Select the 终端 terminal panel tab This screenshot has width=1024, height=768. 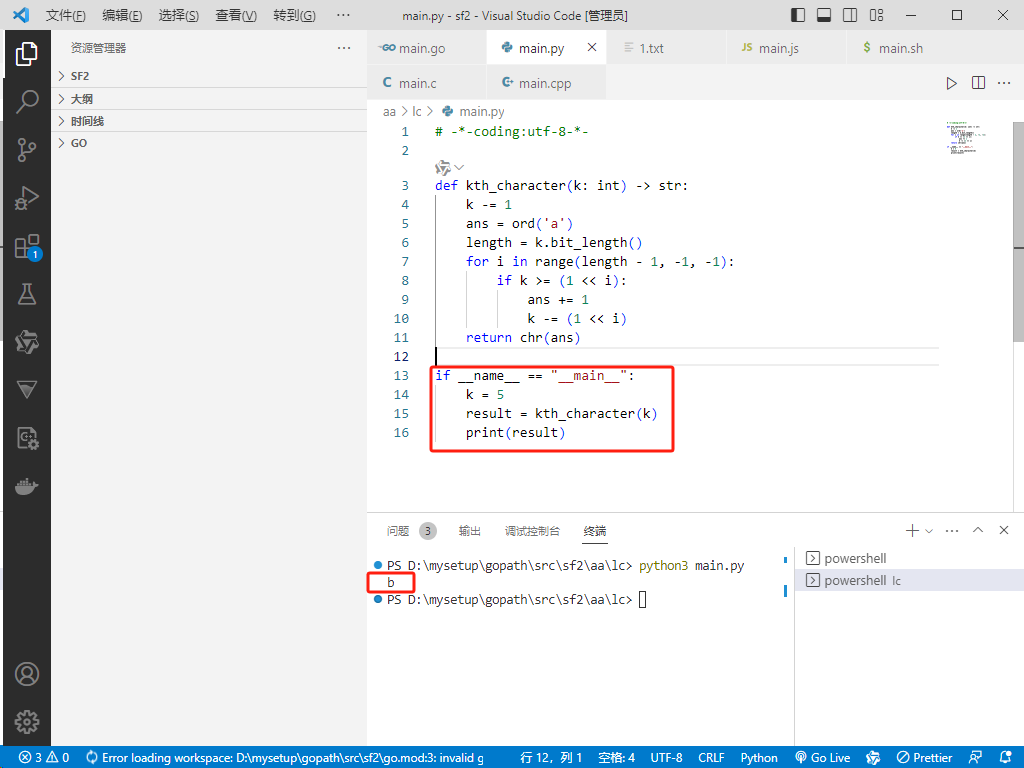click(595, 531)
